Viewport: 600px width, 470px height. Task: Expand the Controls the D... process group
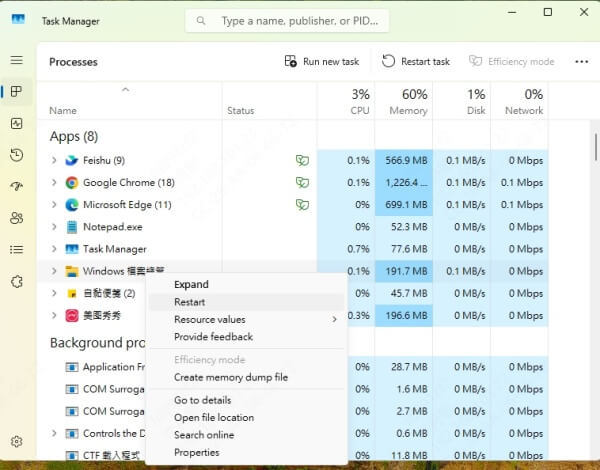[x=54, y=433]
